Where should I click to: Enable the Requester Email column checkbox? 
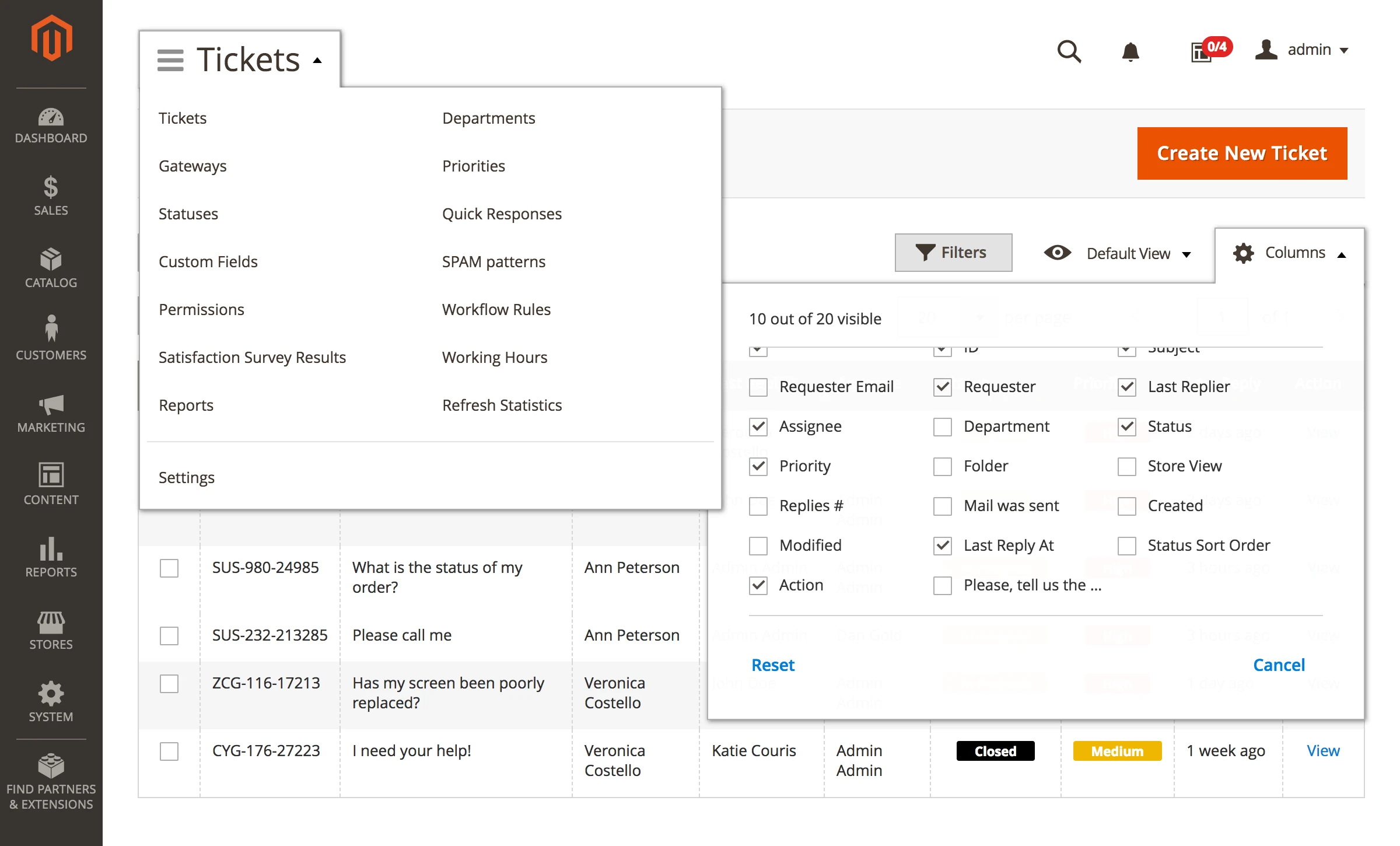pos(758,387)
